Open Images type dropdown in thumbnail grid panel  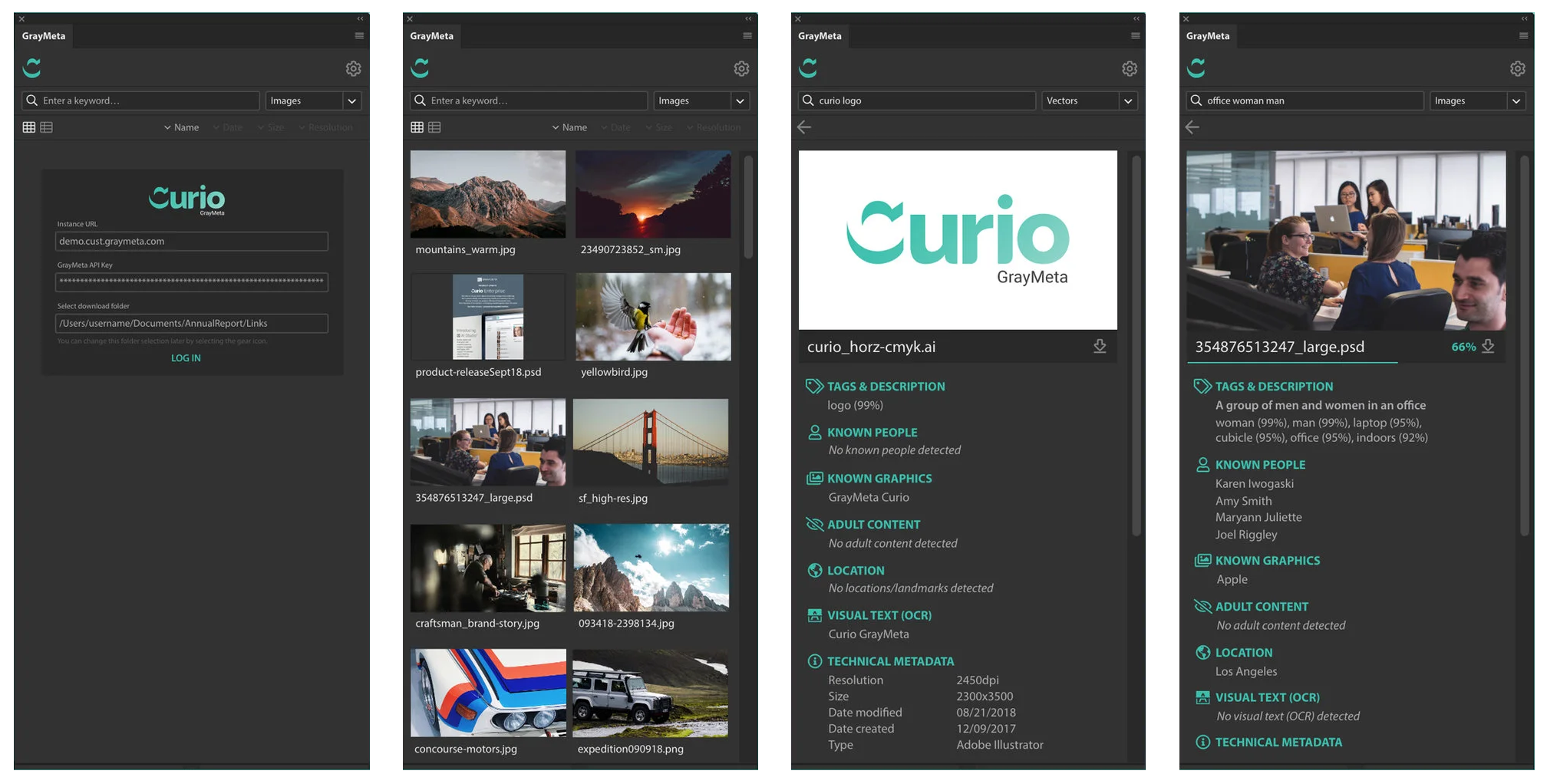(701, 100)
